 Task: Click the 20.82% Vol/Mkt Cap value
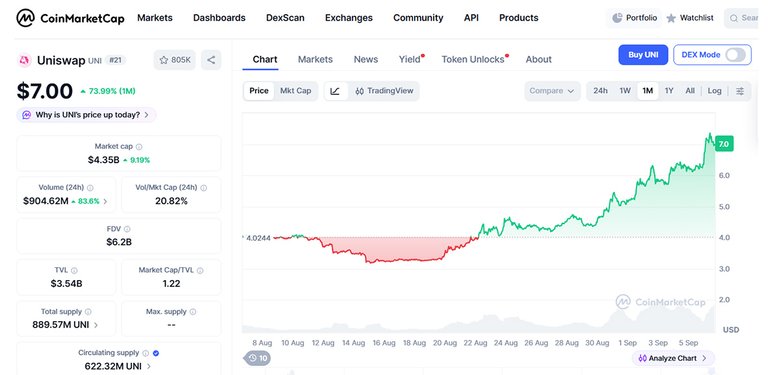point(171,201)
